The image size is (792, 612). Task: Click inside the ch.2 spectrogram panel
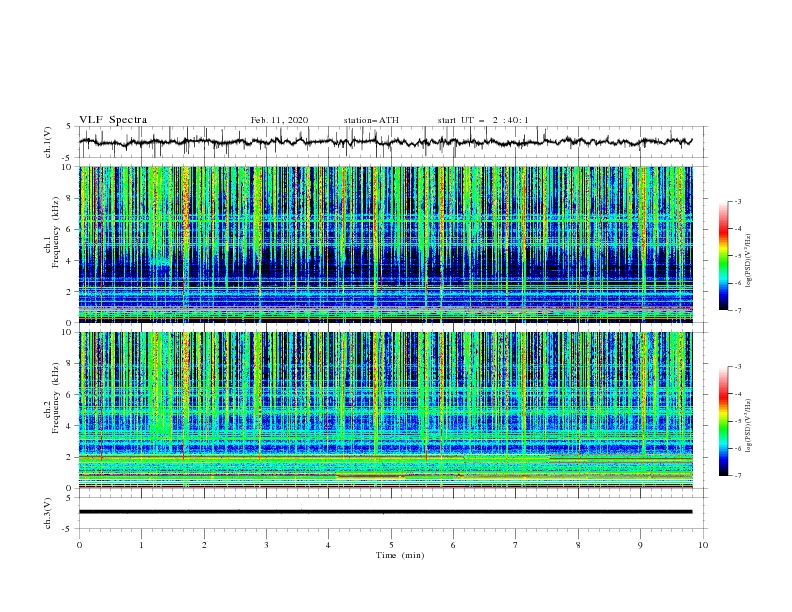(386, 410)
